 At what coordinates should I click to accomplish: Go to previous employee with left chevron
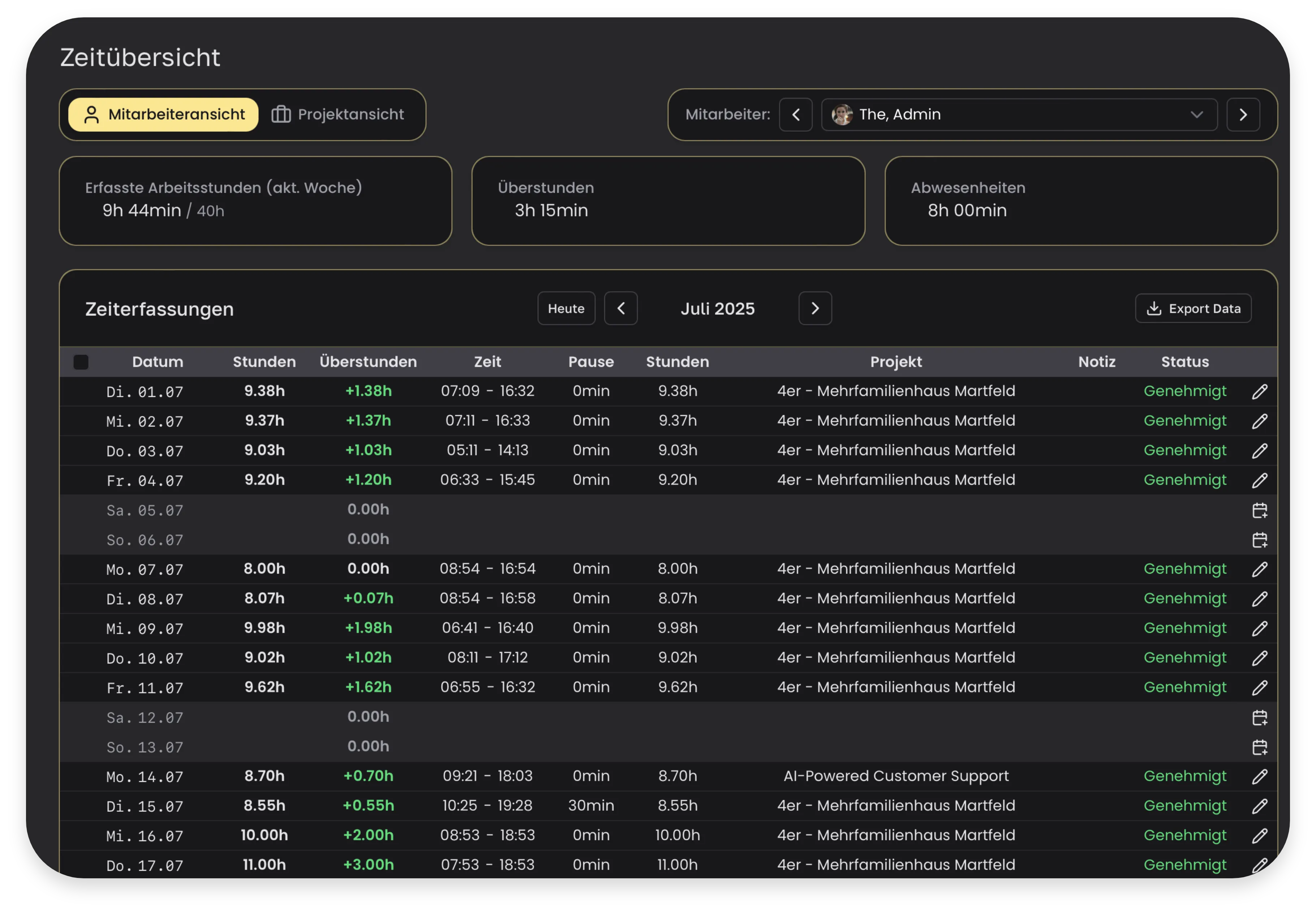coord(796,115)
